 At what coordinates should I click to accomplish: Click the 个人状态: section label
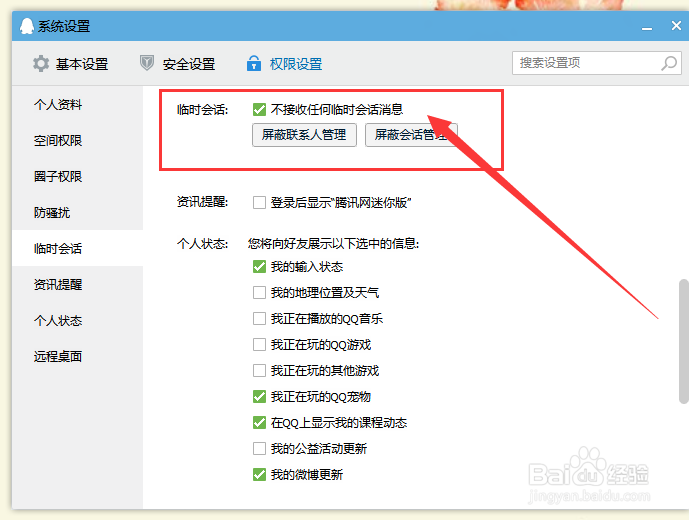203,244
